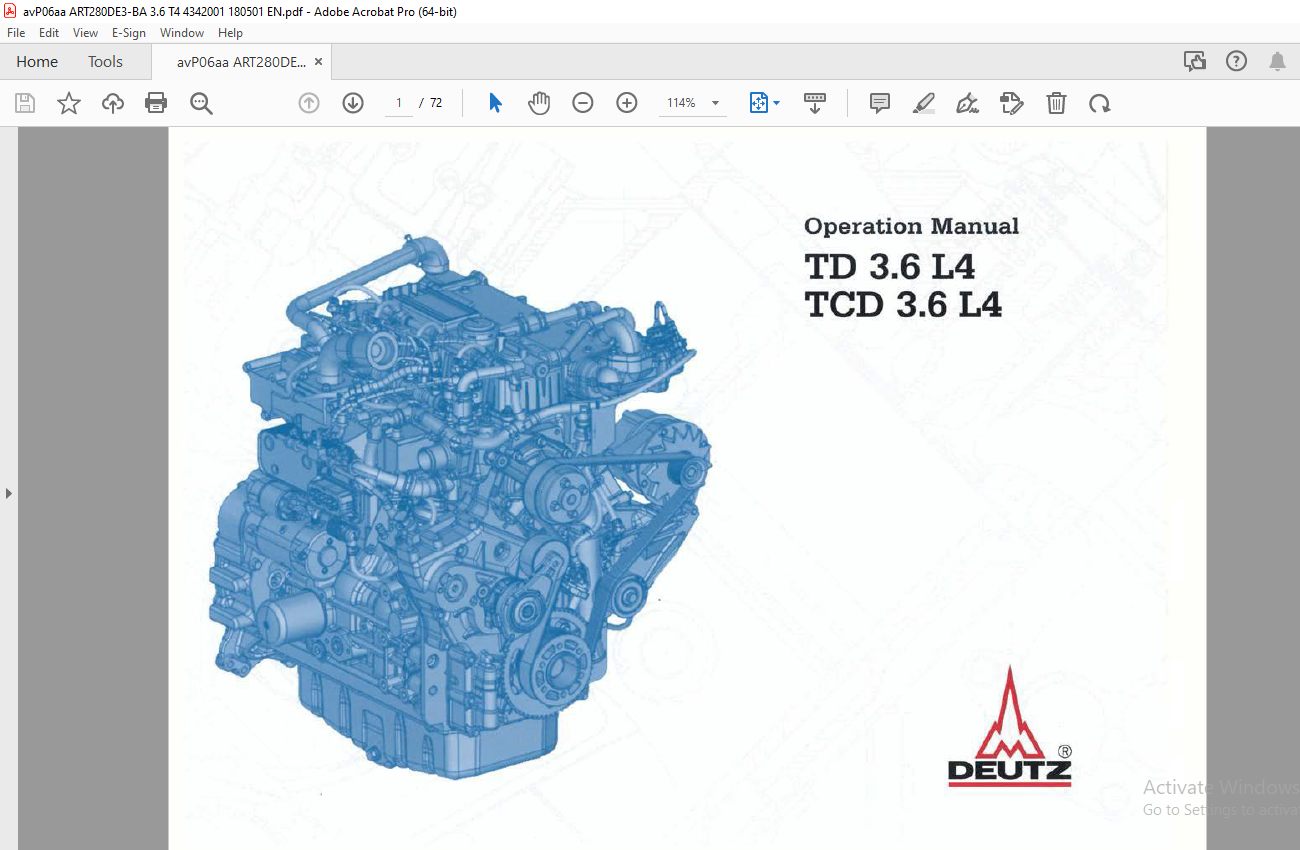Open the notifications bell

click(x=1277, y=61)
